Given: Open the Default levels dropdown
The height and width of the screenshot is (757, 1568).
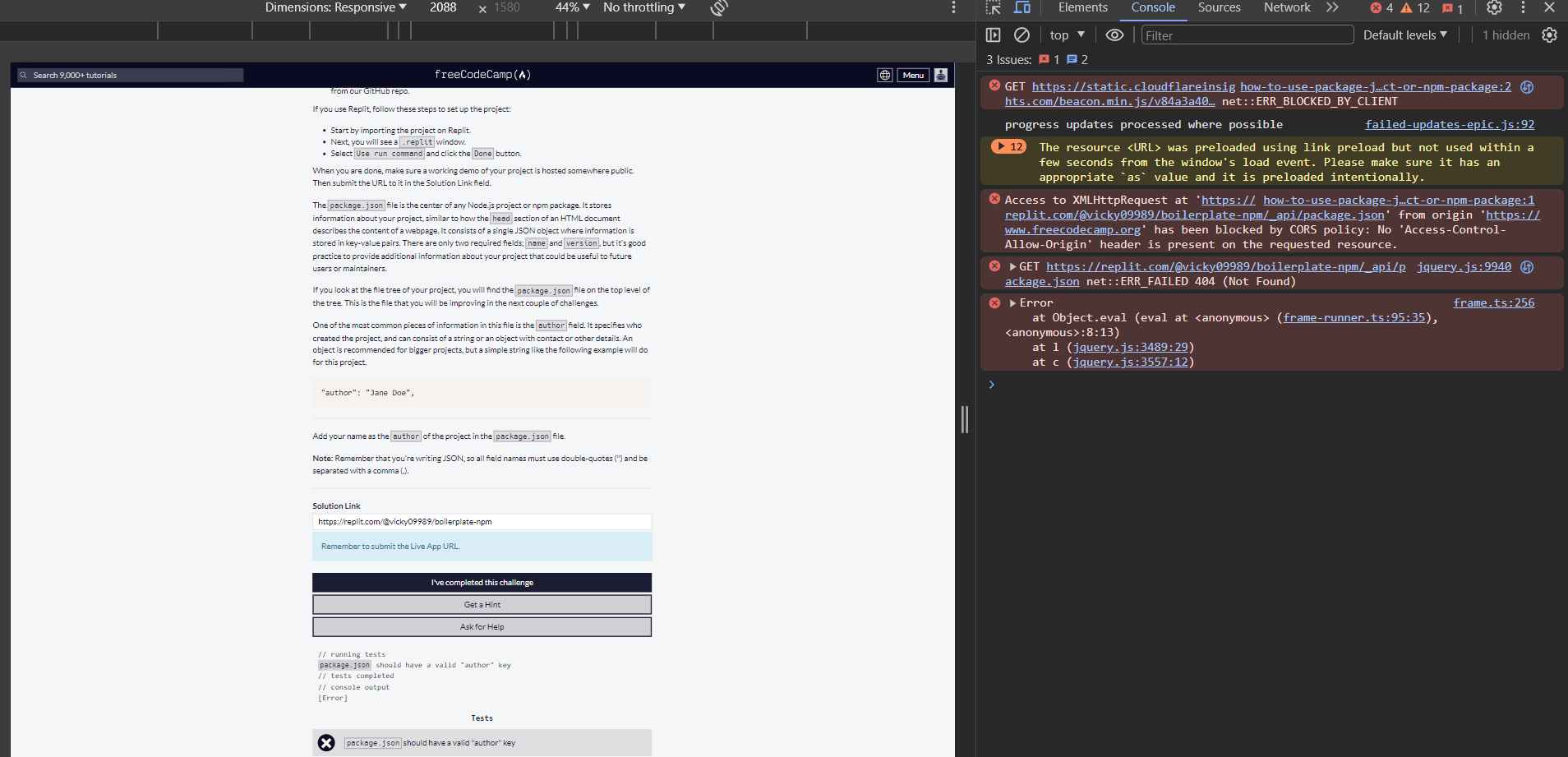Looking at the screenshot, I should click(1405, 35).
